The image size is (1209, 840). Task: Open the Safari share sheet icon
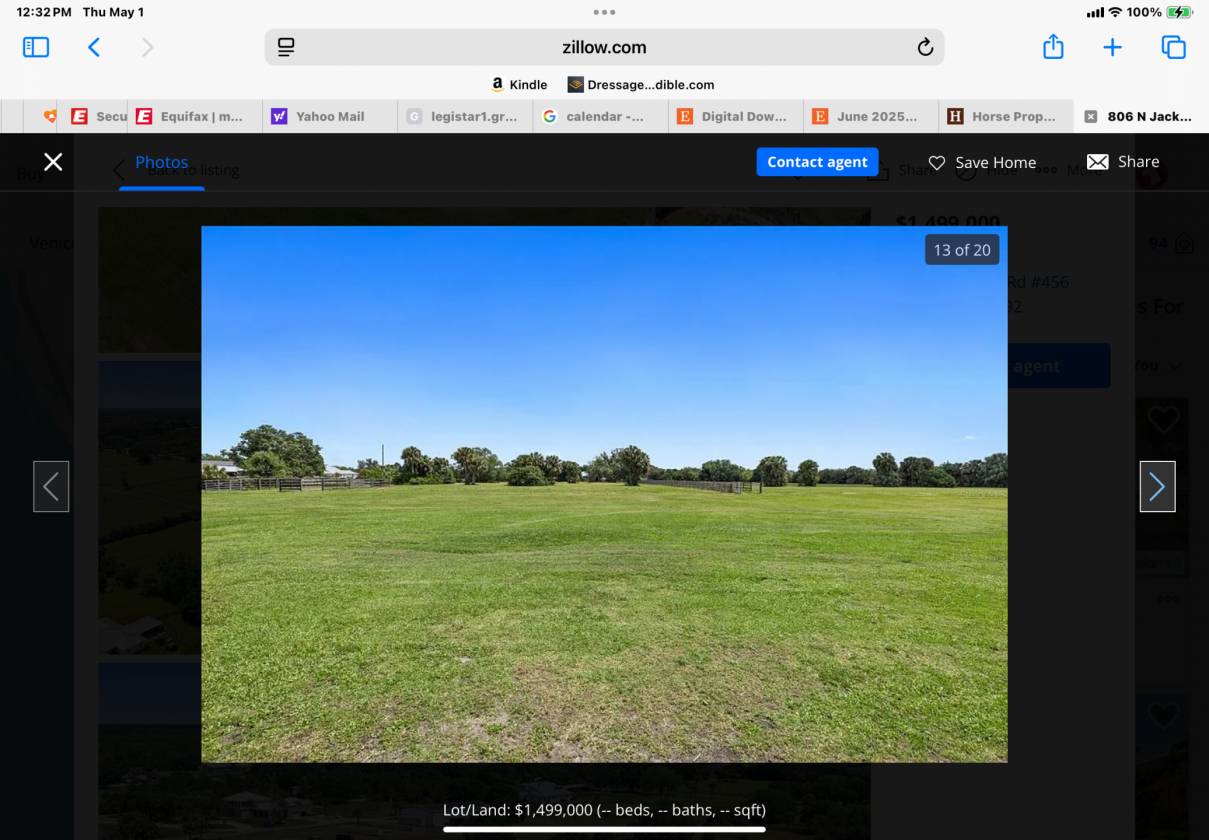coord(1053,47)
